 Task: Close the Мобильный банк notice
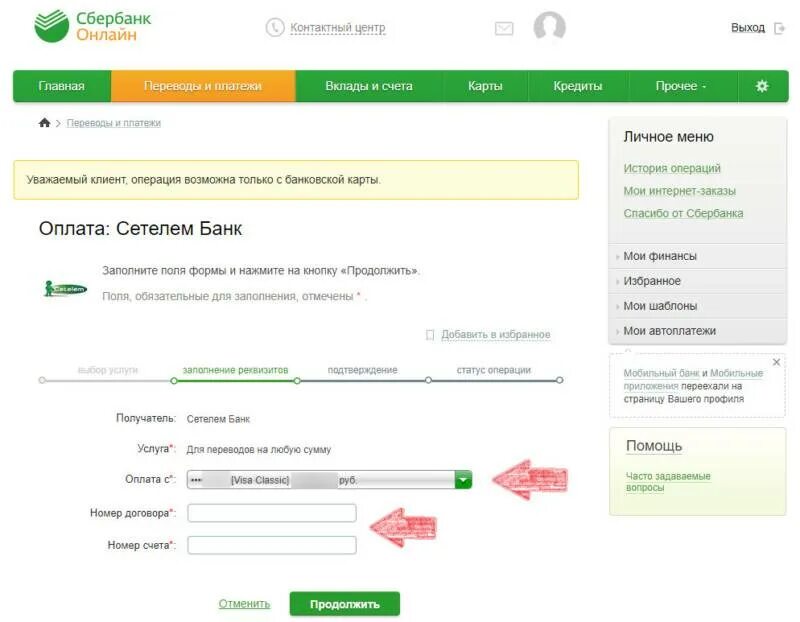pos(777,362)
